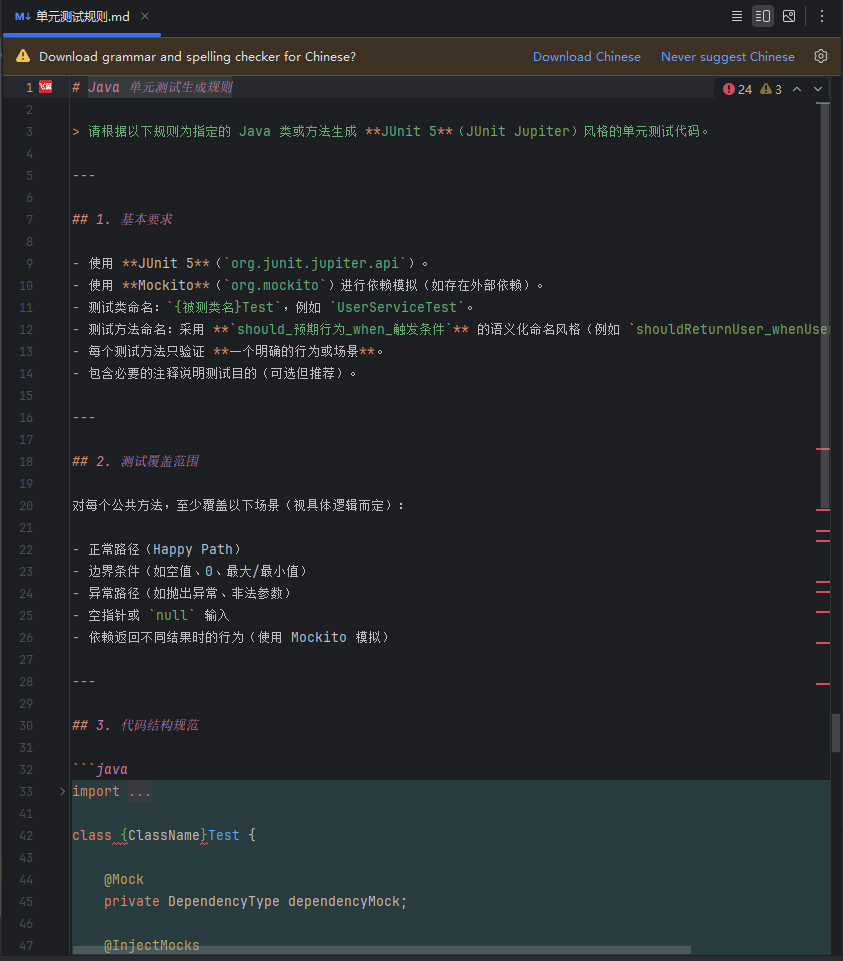Image resolution: width=843 pixels, height=961 pixels.
Task: Switch to editor-only view mode
Action: 737,16
